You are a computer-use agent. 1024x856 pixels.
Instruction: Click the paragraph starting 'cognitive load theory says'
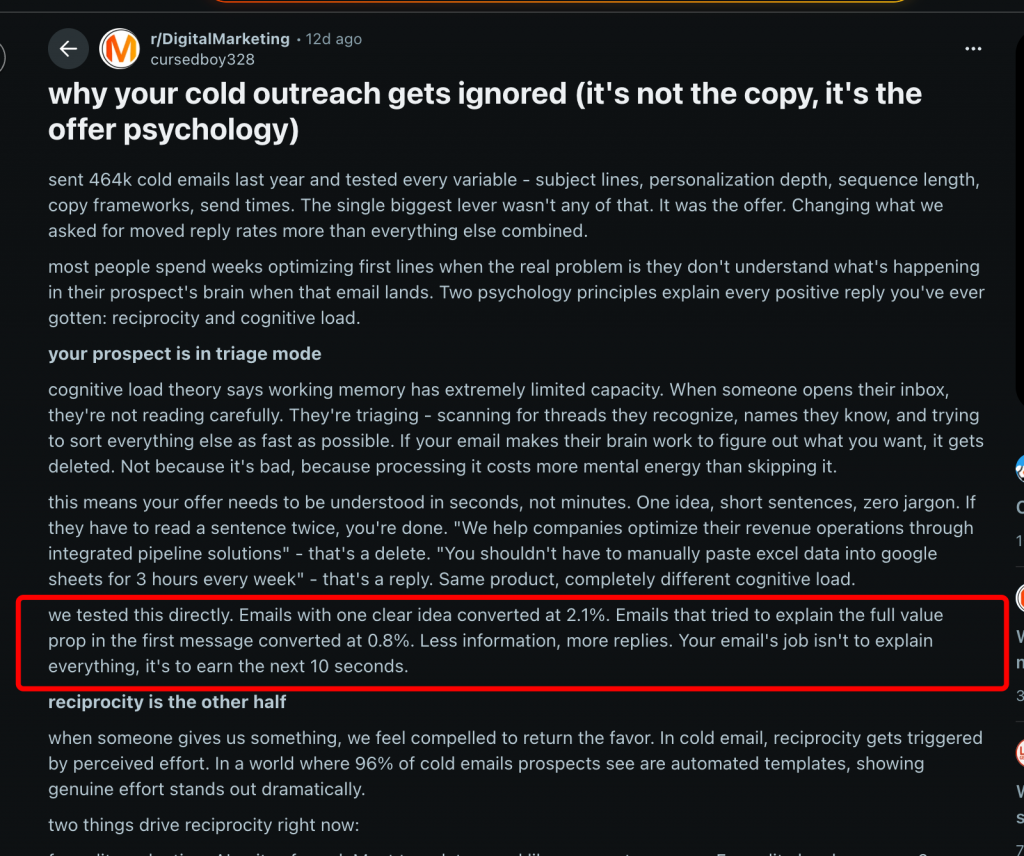click(x=515, y=428)
